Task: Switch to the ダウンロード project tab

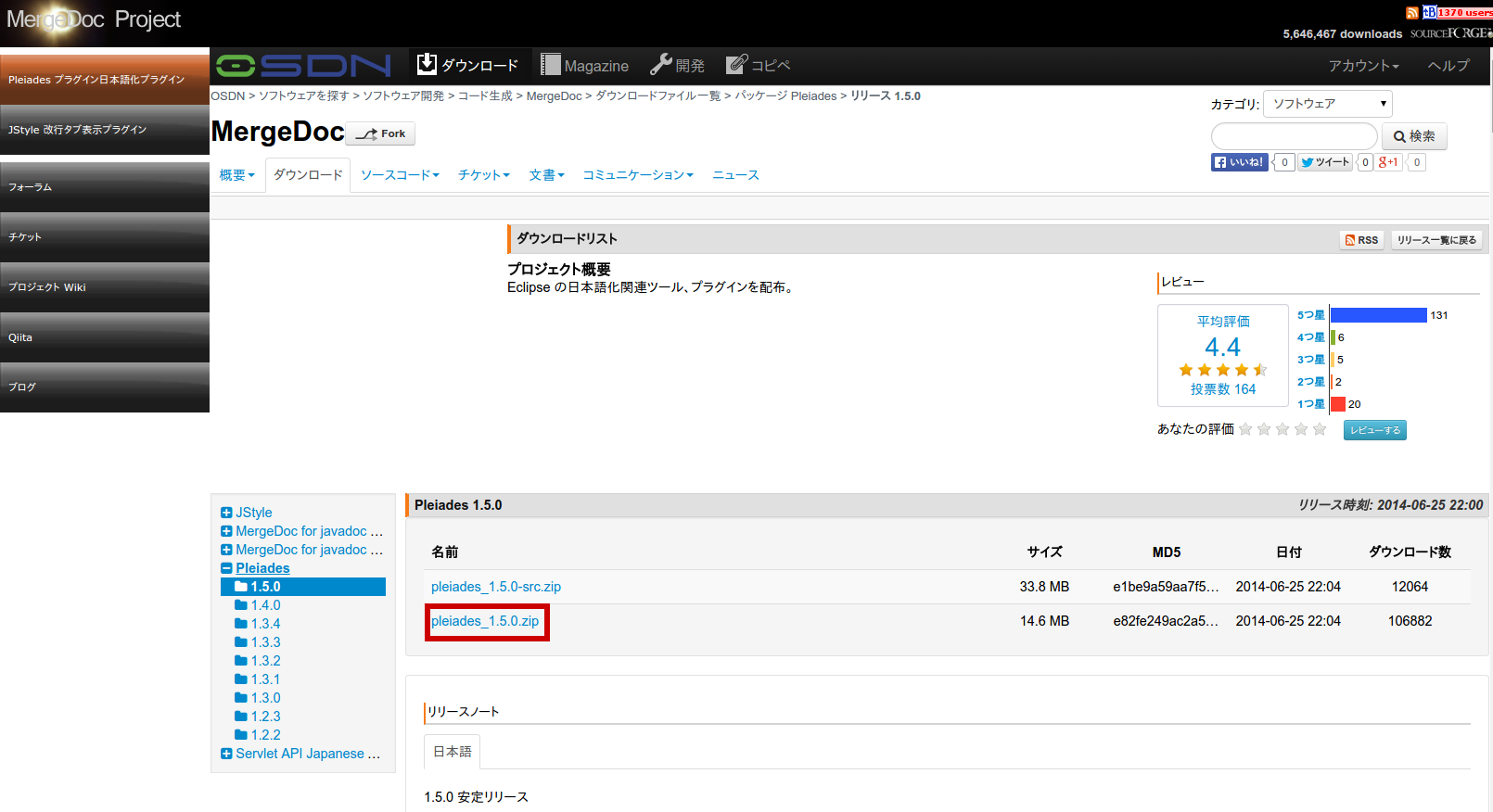Action: [308, 175]
